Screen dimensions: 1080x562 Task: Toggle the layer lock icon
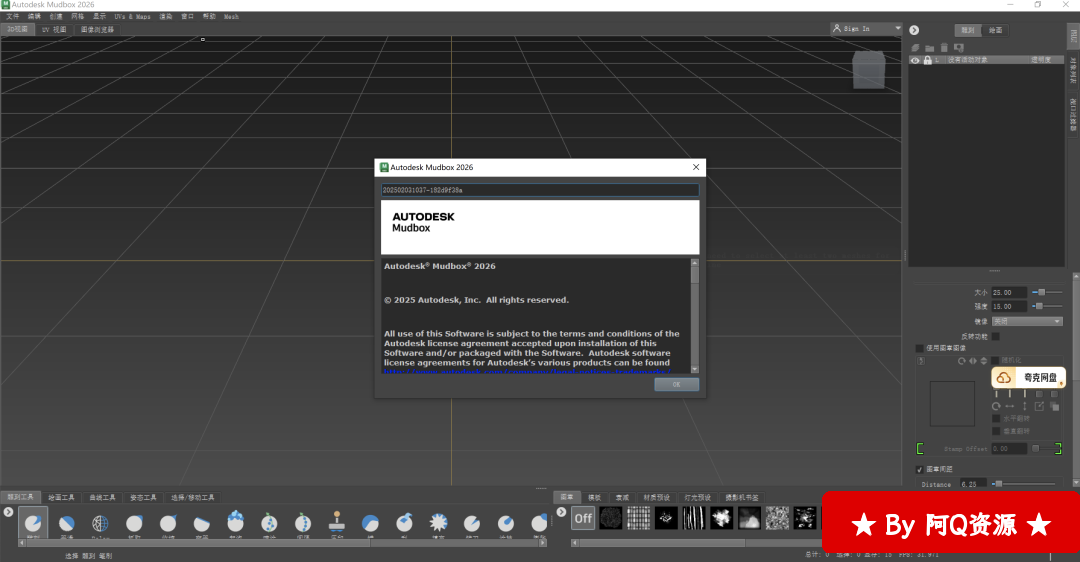click(928, 61)
